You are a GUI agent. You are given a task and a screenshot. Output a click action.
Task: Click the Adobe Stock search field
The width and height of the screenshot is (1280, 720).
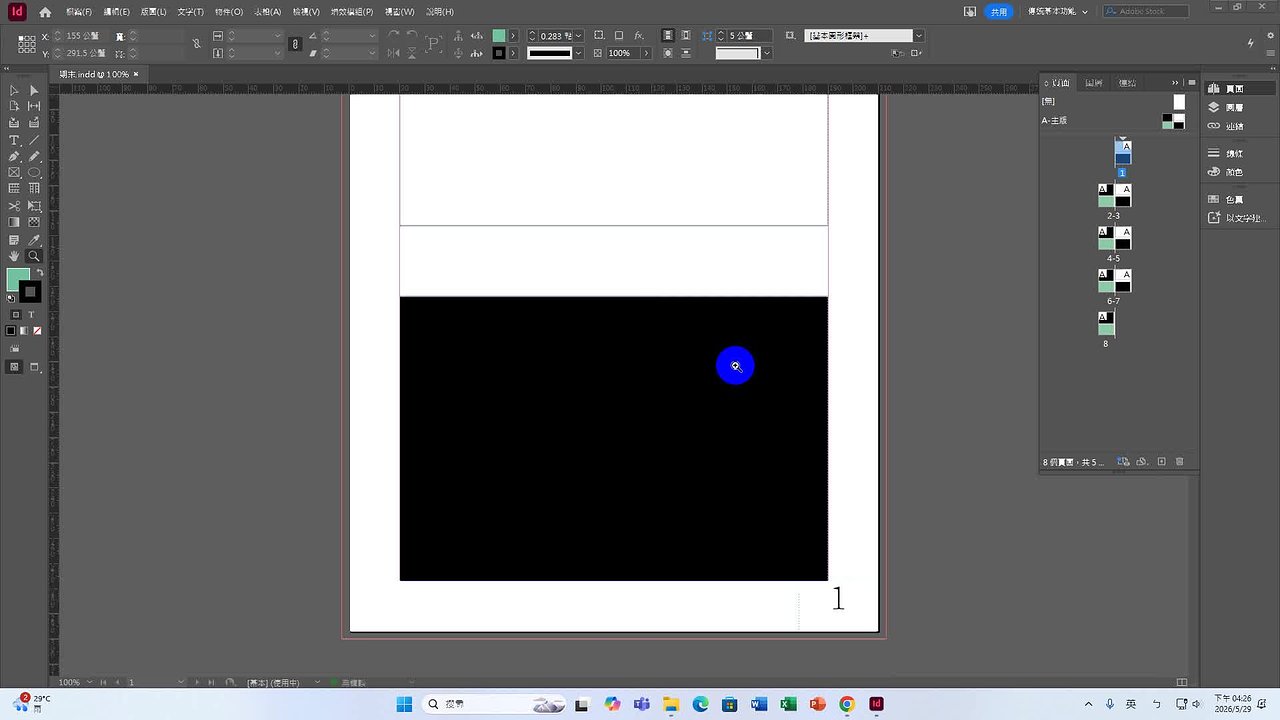(1146, 12)
